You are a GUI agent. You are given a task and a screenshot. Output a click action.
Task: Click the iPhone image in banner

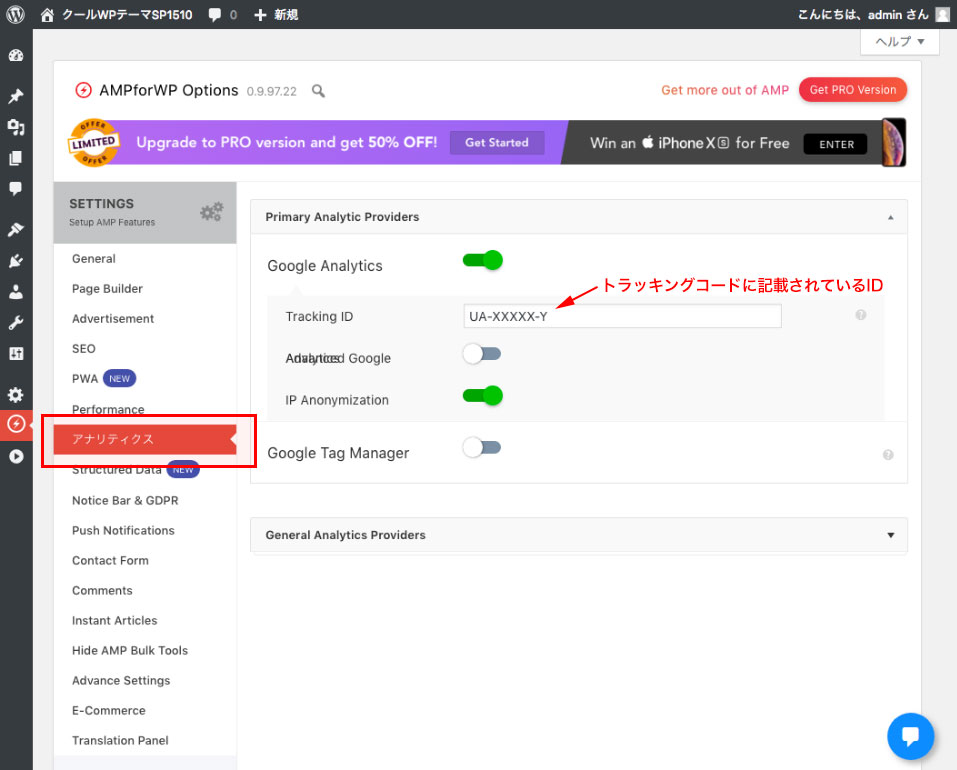(x=894, y=143)
